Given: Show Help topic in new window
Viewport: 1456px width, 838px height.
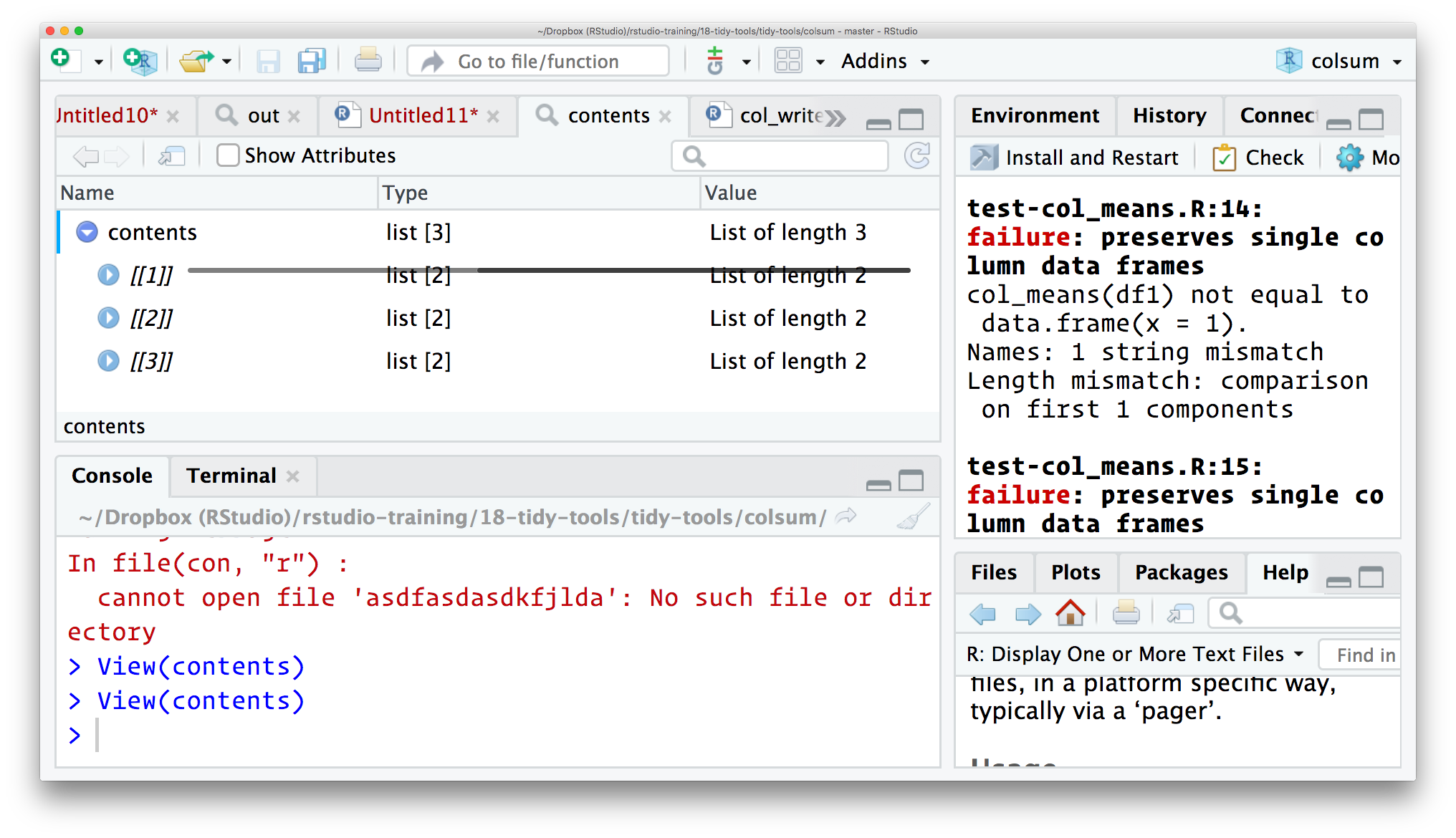Looking at the screenshot, I should pos(1179,613).
